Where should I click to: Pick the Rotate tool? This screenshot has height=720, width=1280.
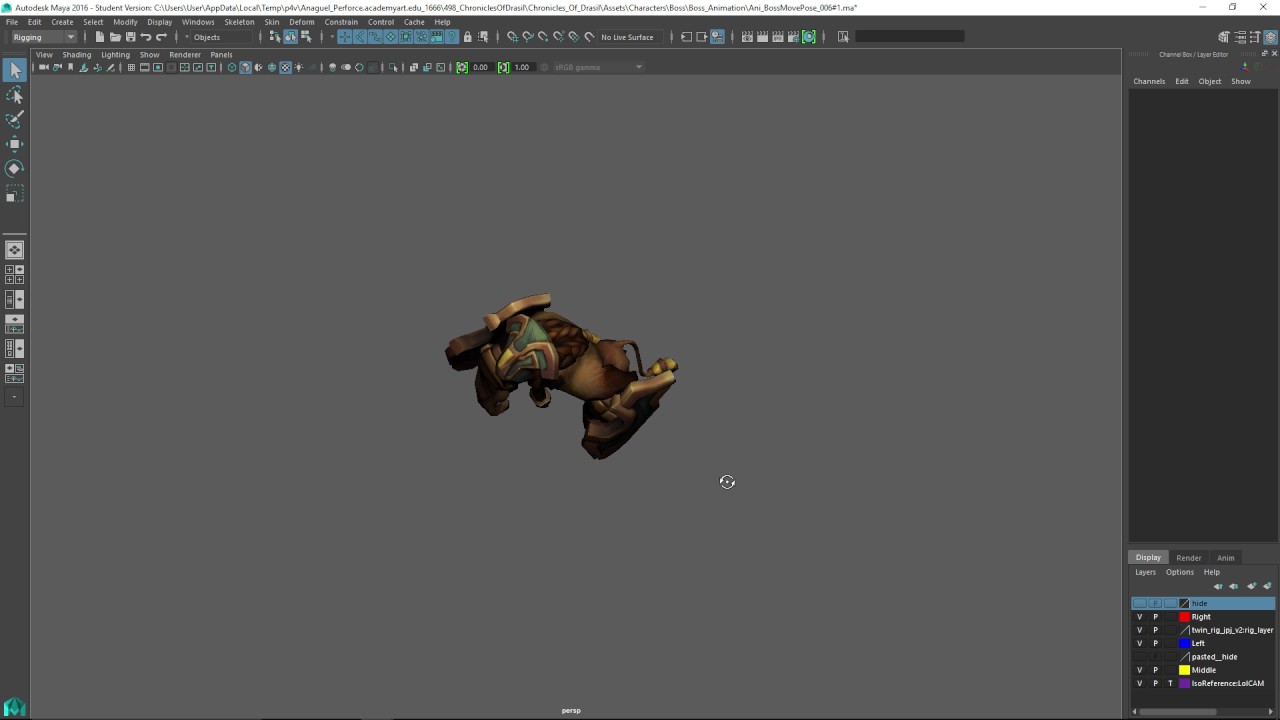(x=14, y=168)
